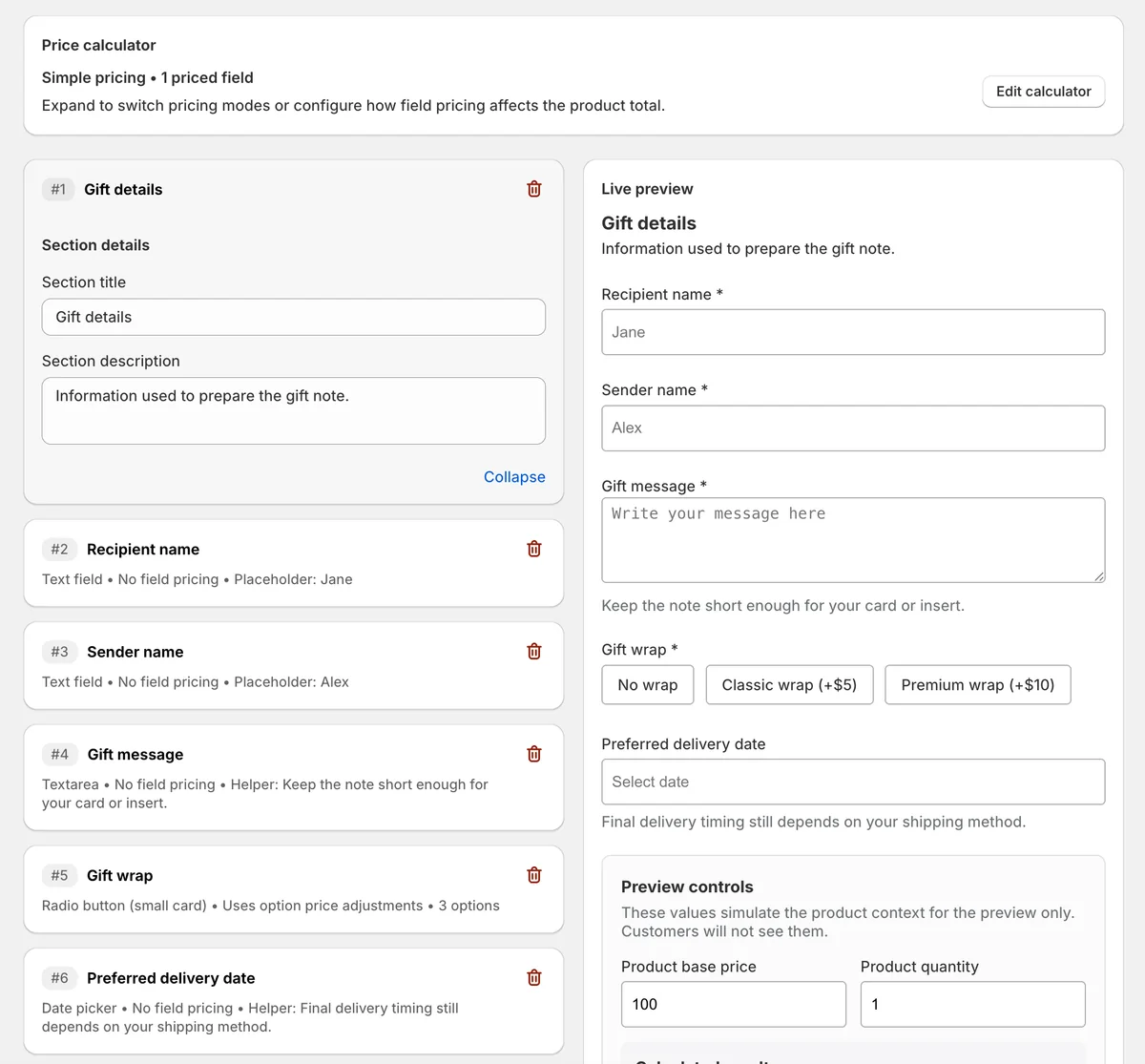The image size is (1145, 1064).
Task: Click 'Text field • No field pricing • Placeholder: Alex'
Action: (196, 681)
